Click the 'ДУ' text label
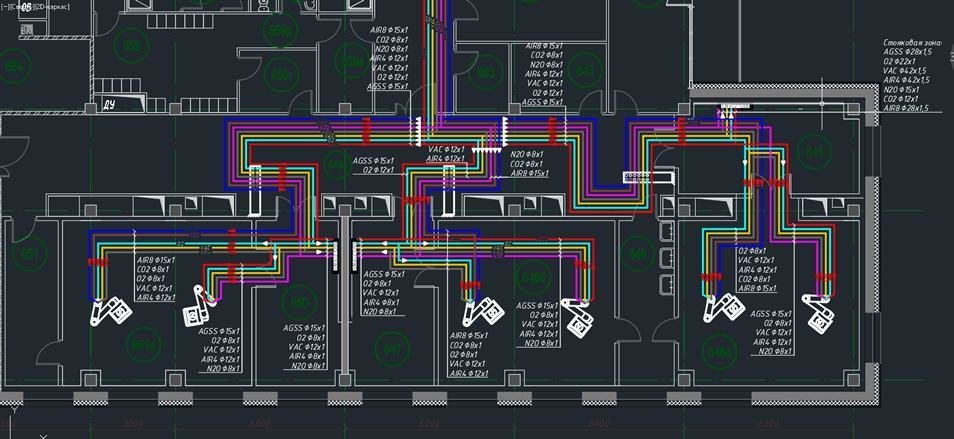Image resolution: width=954 pixels, height=439 pixels. click(110, 103)
